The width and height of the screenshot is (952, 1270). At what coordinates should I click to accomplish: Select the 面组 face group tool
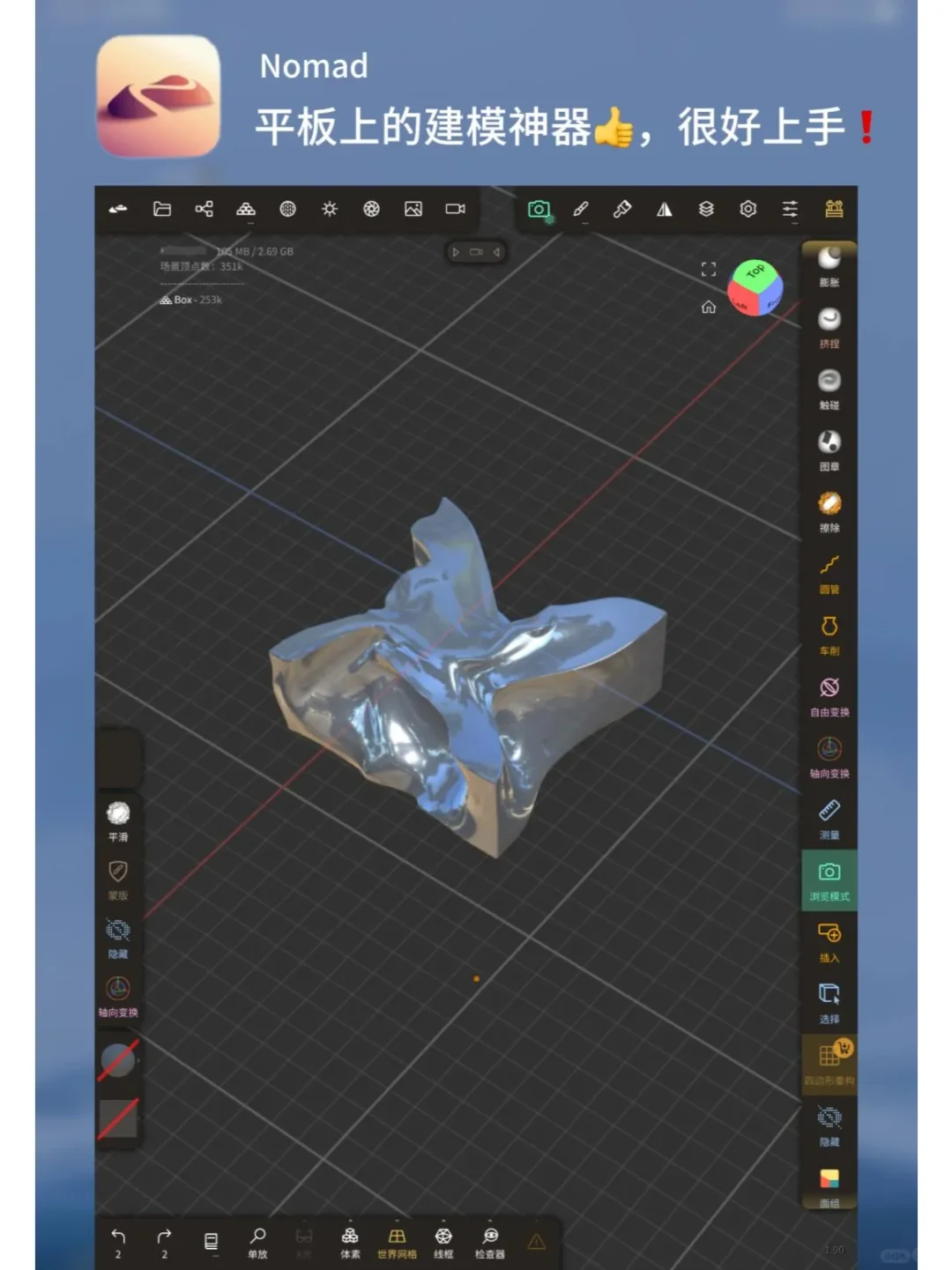click(x=829, y=1186)
